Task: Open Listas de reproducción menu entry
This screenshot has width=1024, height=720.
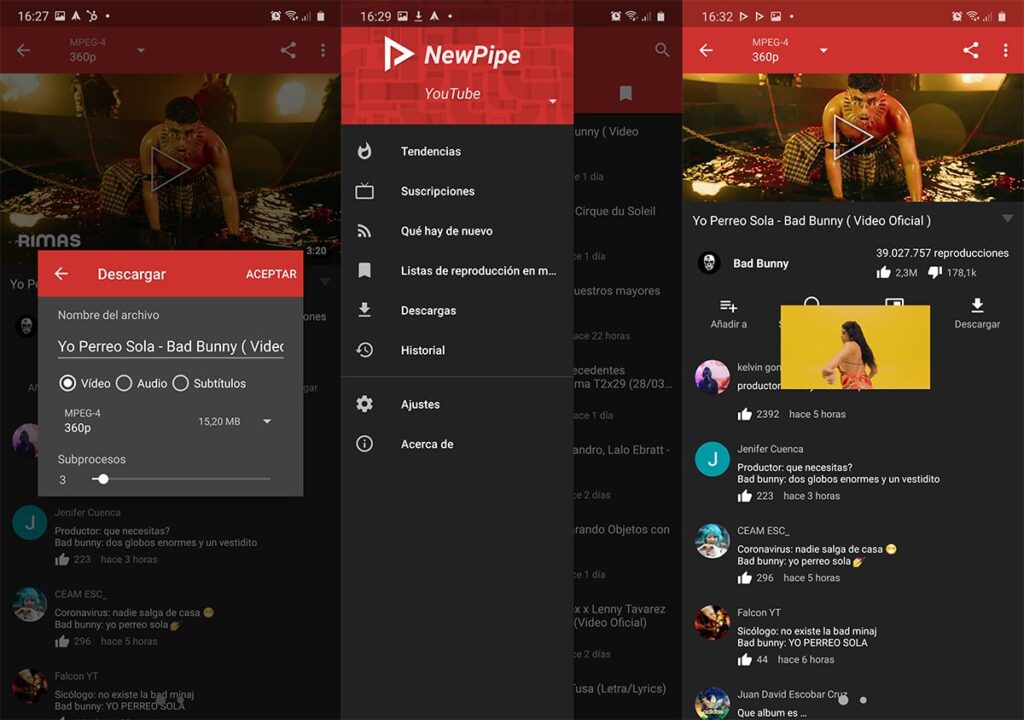Action: coord(477,271)
